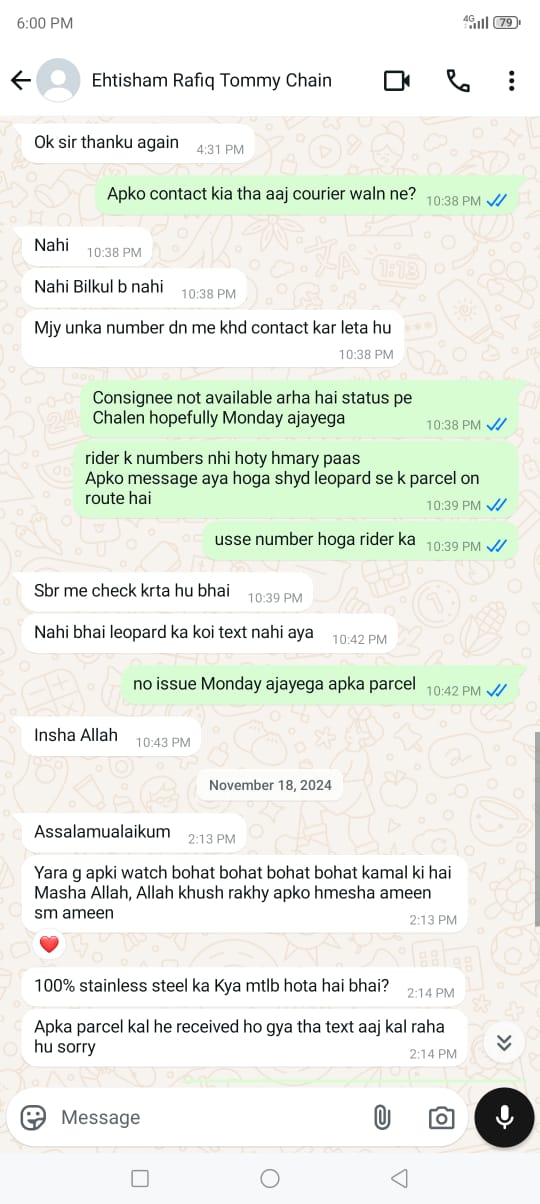
Task: Open the three-dot overflow menu
Action: click(511, 81)
